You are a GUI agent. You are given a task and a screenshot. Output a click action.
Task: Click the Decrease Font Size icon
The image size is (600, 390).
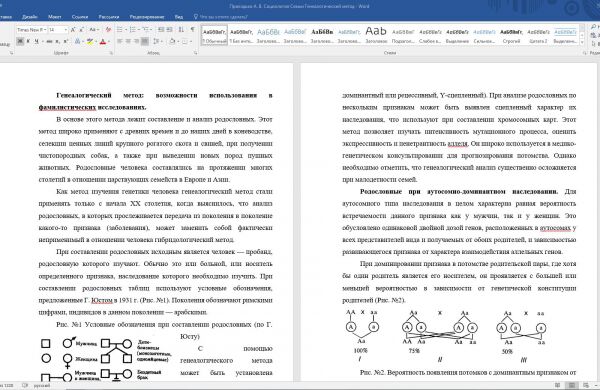pos(81,29)
